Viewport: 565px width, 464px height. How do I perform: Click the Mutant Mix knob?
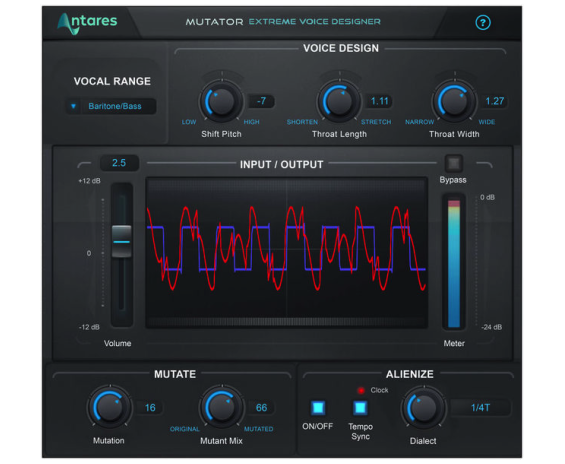click(x=221, y=407)
